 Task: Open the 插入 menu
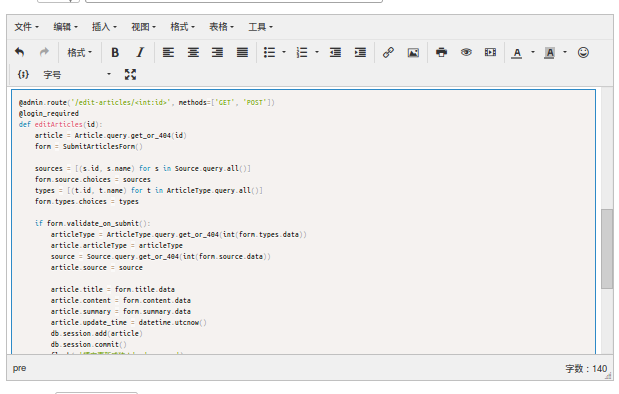pos(104,27)
